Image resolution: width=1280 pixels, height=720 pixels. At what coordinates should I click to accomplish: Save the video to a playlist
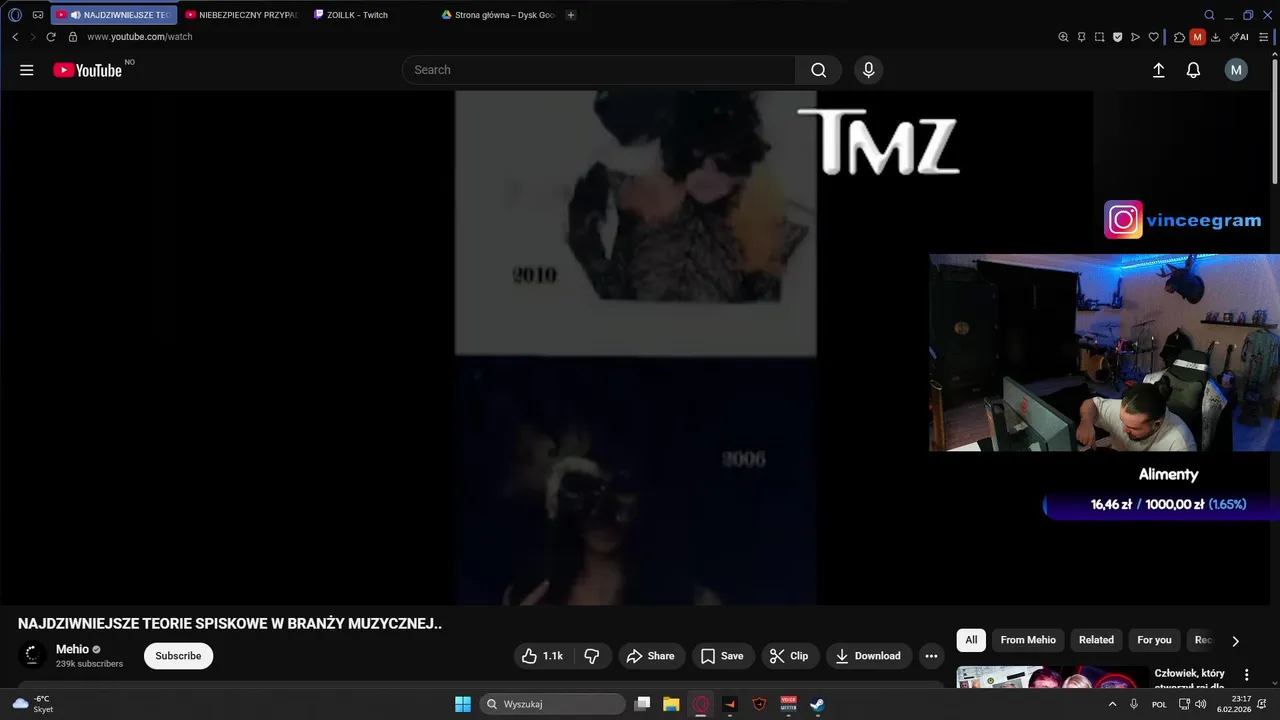[721, 656]
